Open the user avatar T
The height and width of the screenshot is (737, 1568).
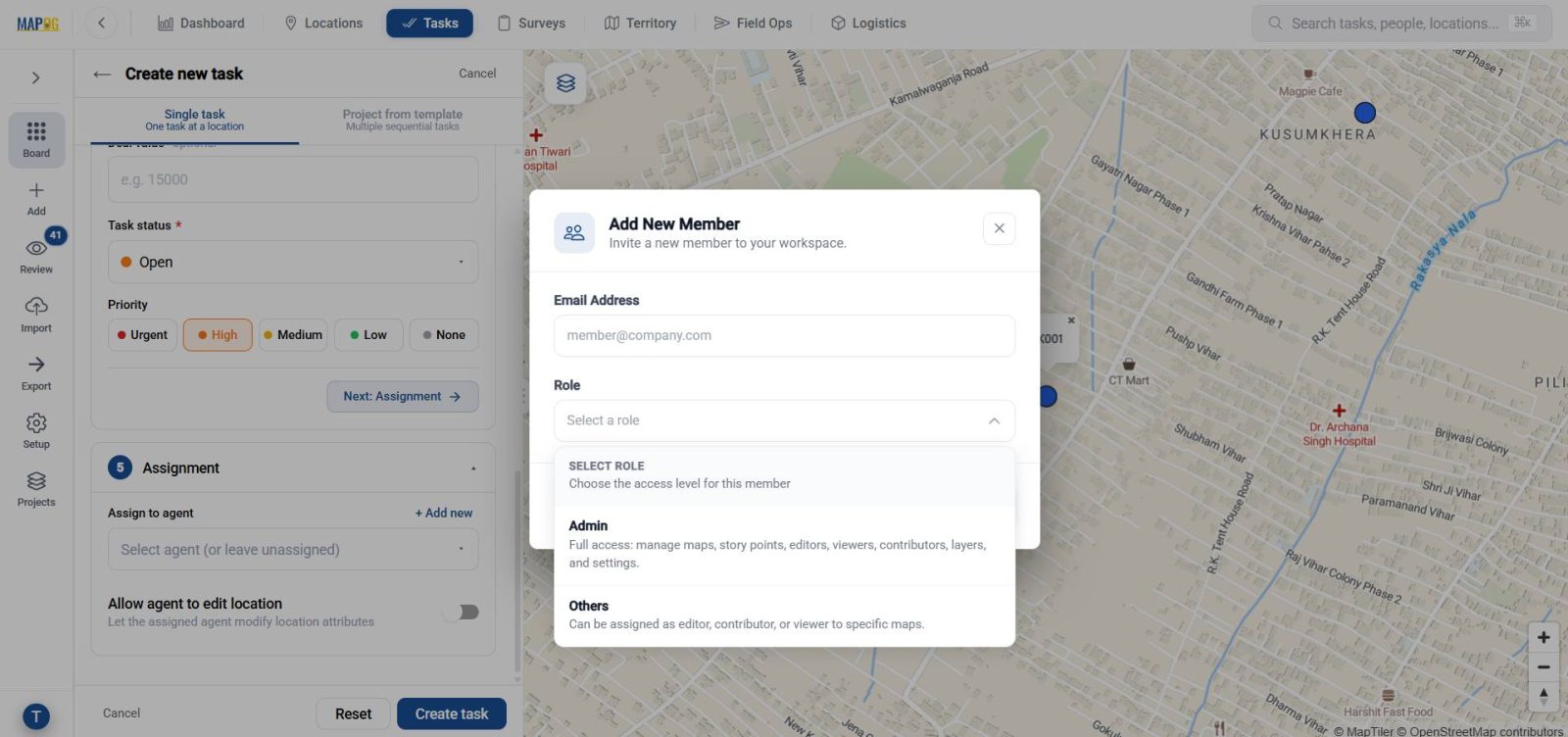tap(36, 716)
